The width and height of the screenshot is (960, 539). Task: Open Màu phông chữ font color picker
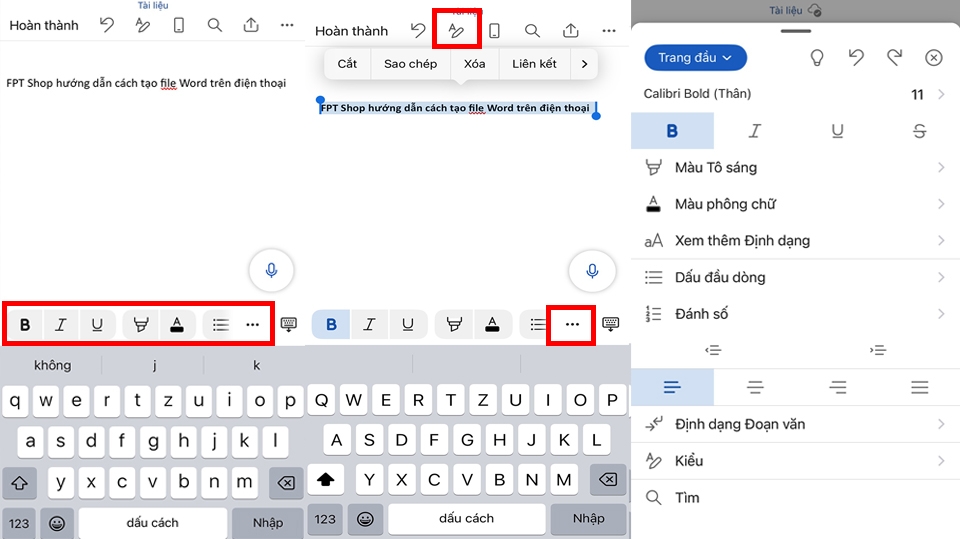(x=795, y=204)
